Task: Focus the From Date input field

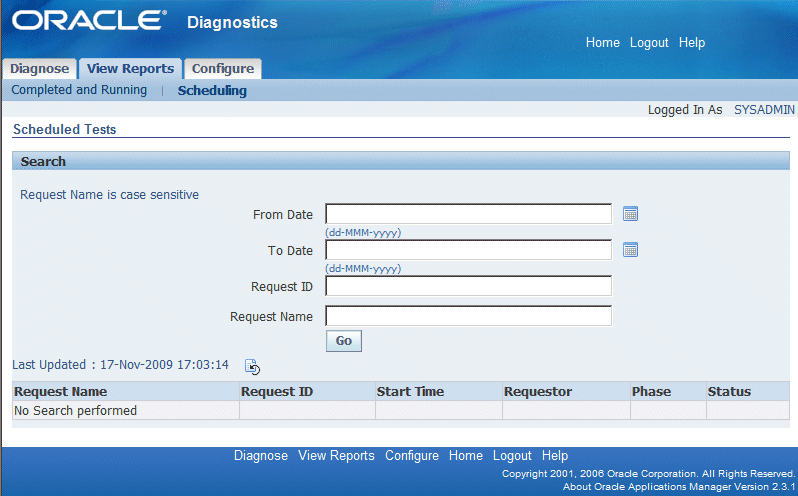Action: [469, 214]
